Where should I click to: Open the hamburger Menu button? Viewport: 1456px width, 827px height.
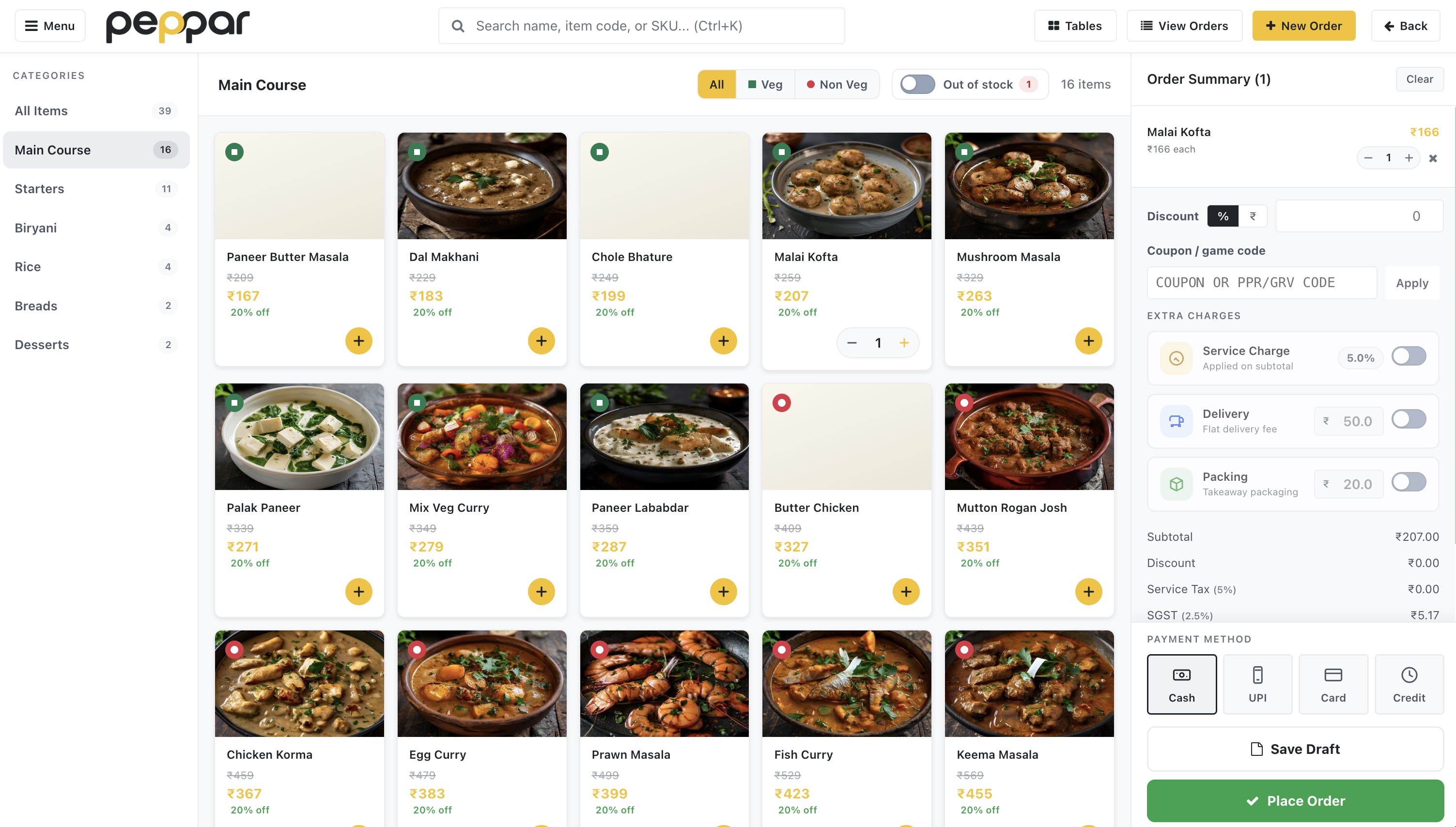[x=50, y=26]
